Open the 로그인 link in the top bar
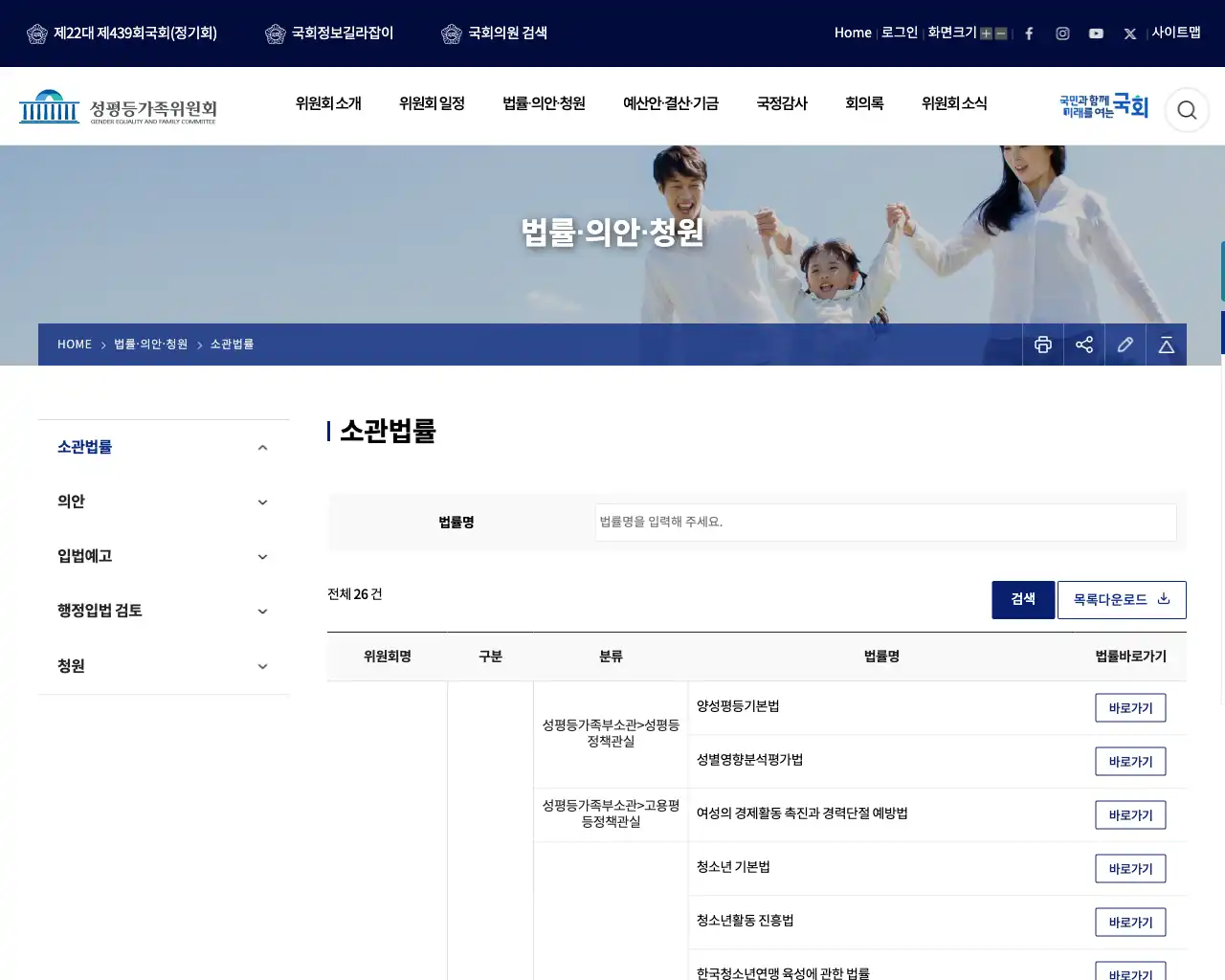The width and height of the screenshot is (1225, 980). [900, 33]
